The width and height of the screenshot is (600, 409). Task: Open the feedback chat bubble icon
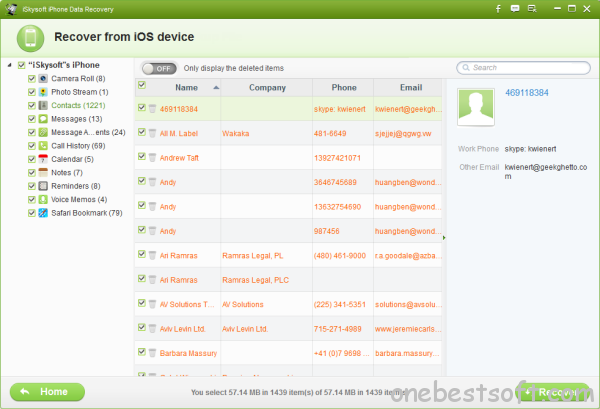coord(515,9)
